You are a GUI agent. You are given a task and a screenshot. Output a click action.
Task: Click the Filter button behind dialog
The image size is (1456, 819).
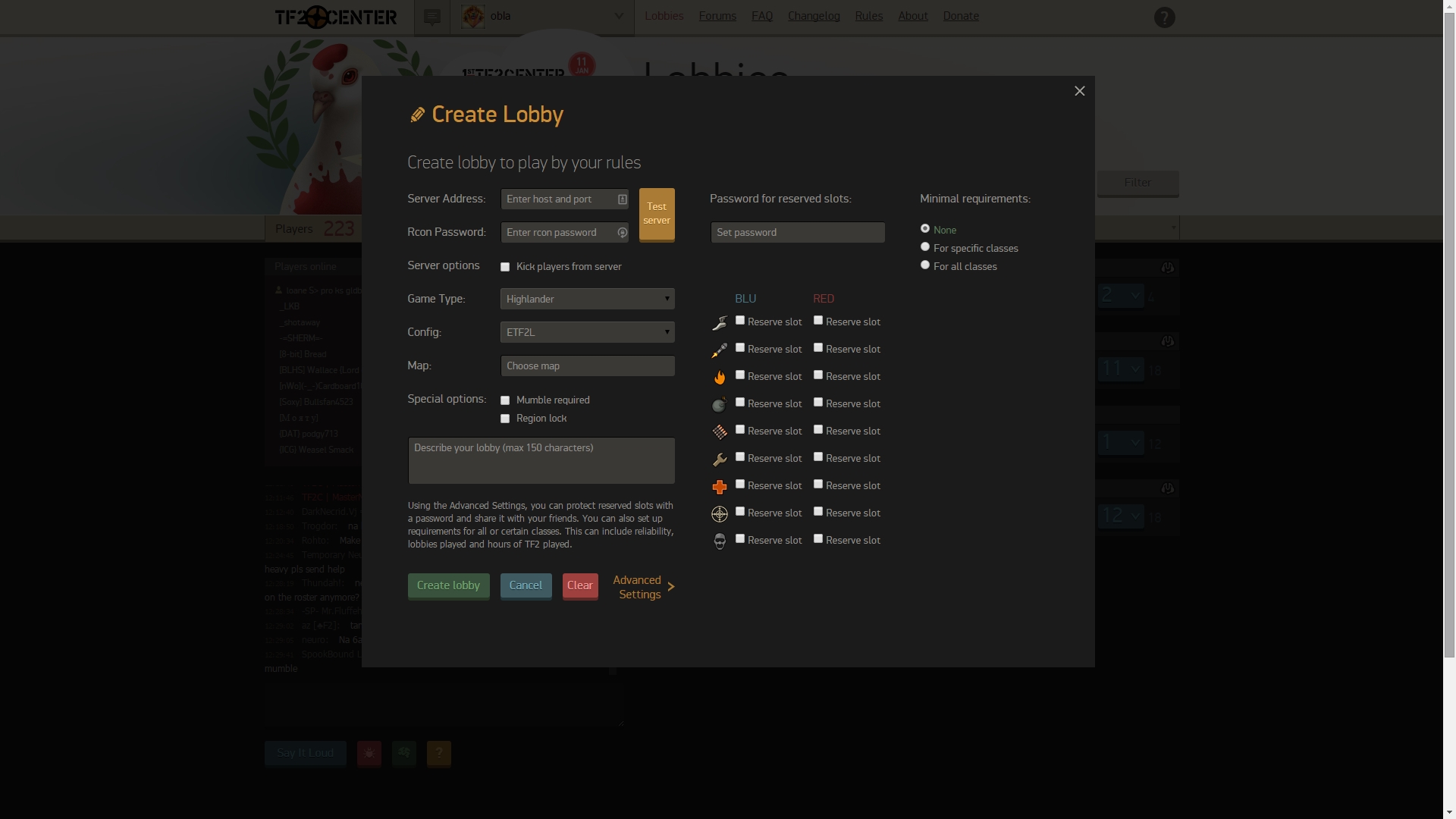(x=1137, y=183)
